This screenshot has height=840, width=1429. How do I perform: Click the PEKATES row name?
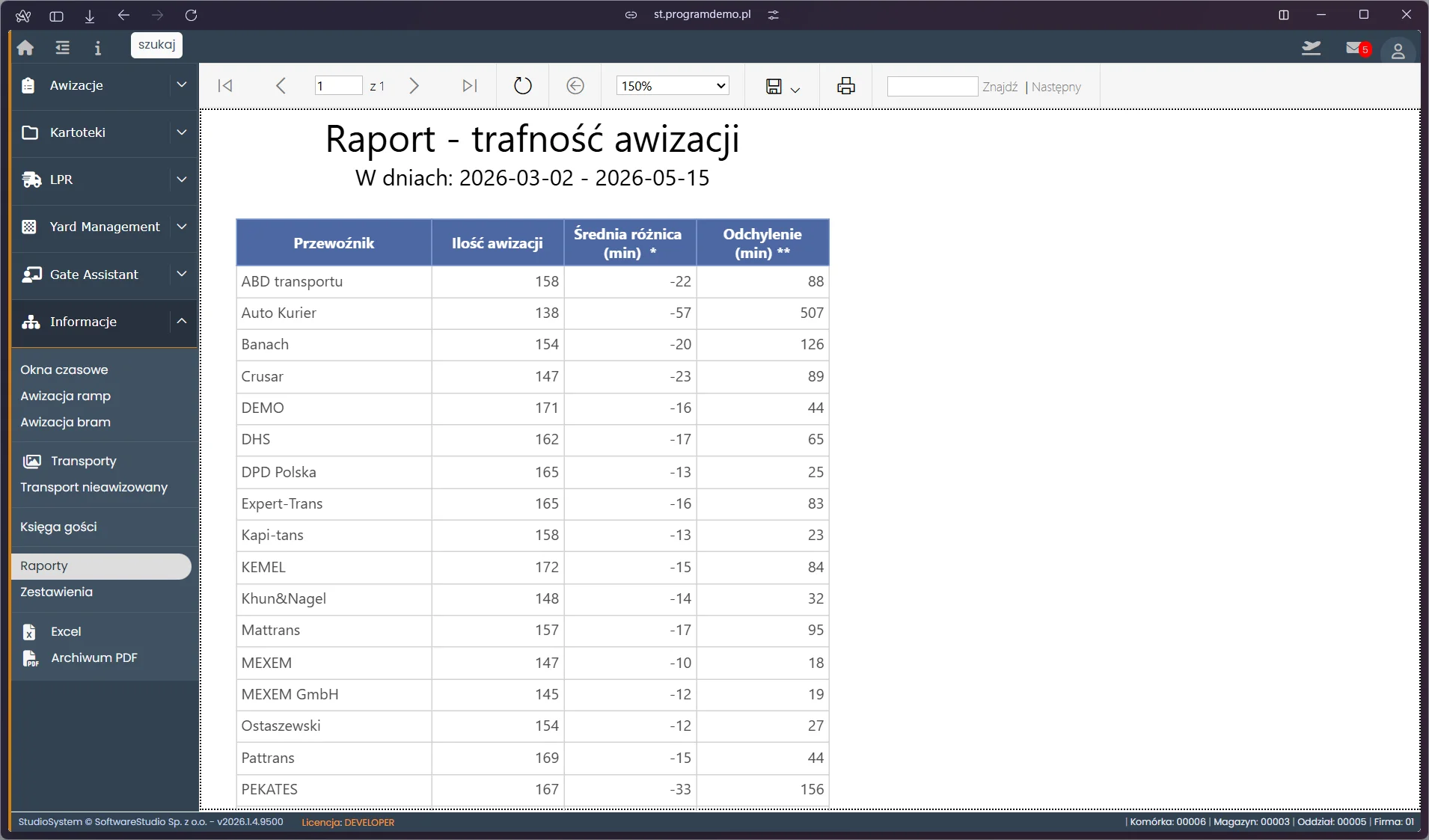269,789
